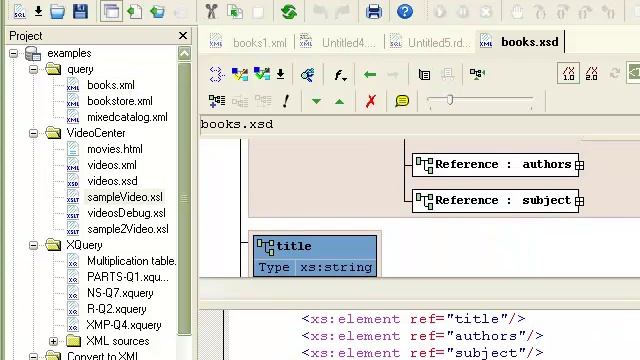This screenshot has width=640, height=360.
Task: Open help with the blue question mark icon
Action: (404, 11)
